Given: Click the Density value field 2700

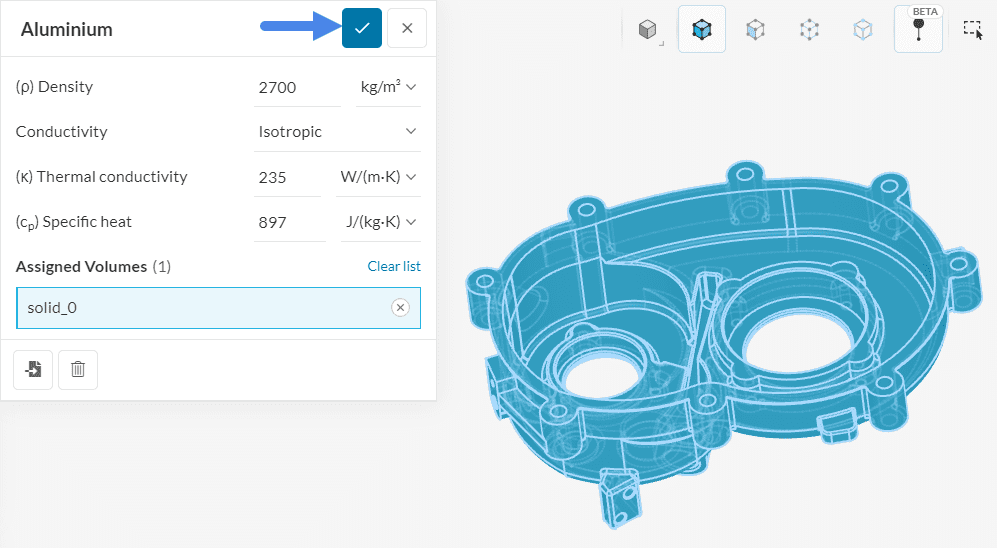Looking at the screenshot, I should point(297,88).
